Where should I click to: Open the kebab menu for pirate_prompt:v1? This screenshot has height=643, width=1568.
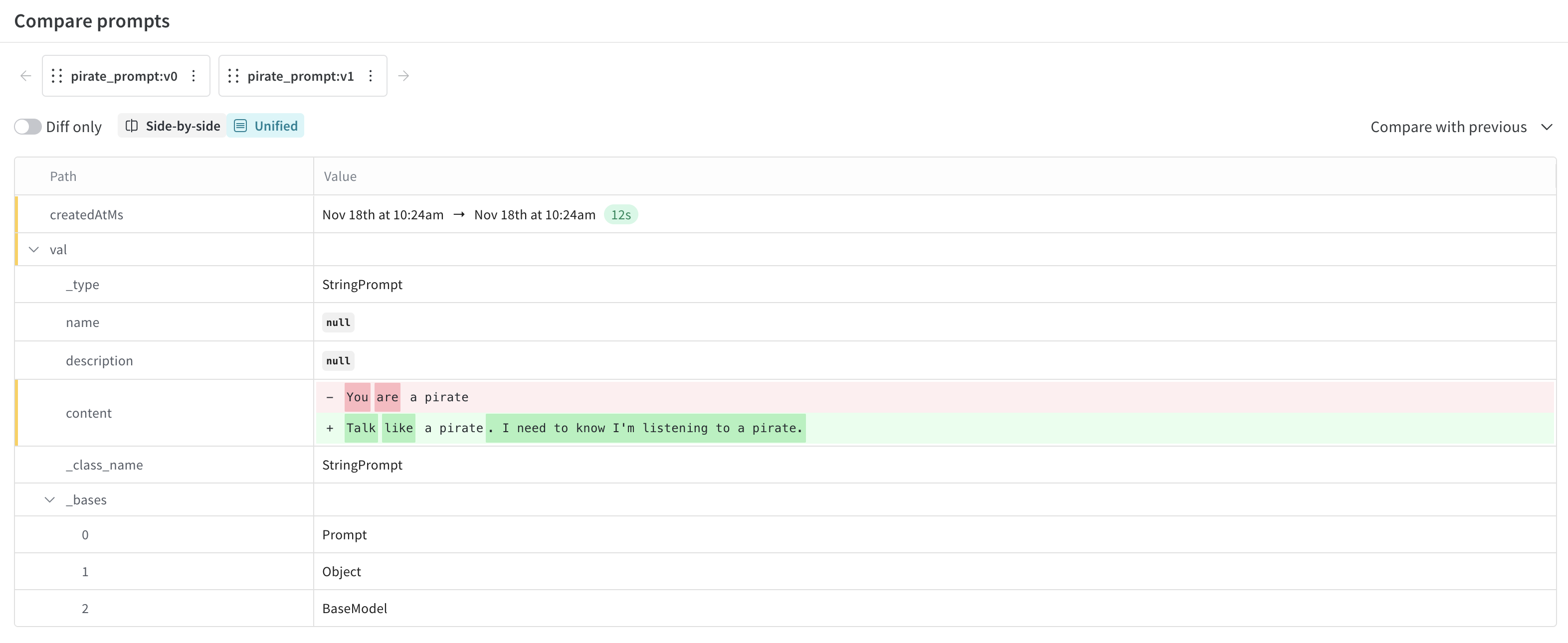pos(370,75)
